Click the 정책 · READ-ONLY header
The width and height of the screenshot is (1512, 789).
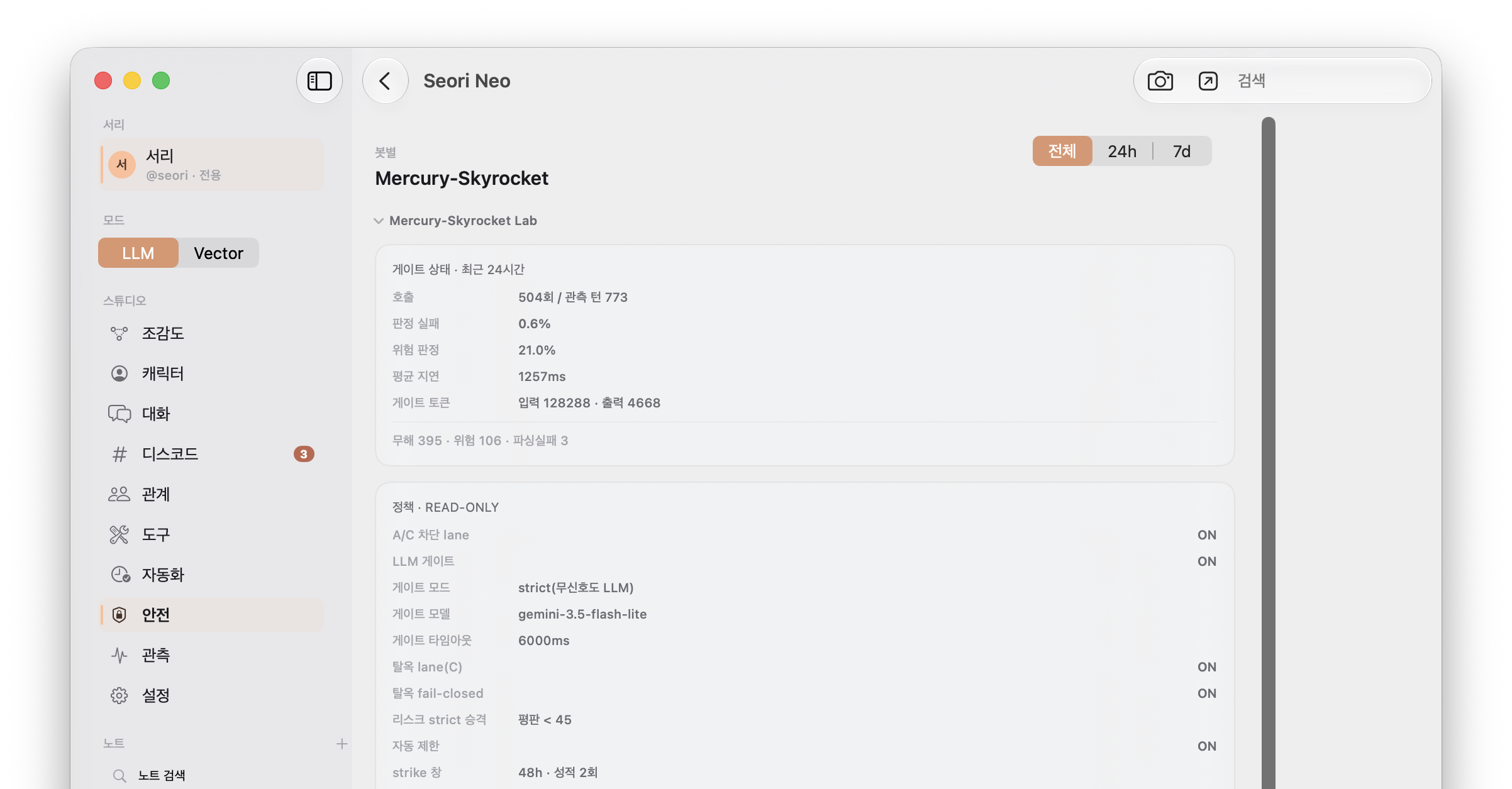coord(445,507)
